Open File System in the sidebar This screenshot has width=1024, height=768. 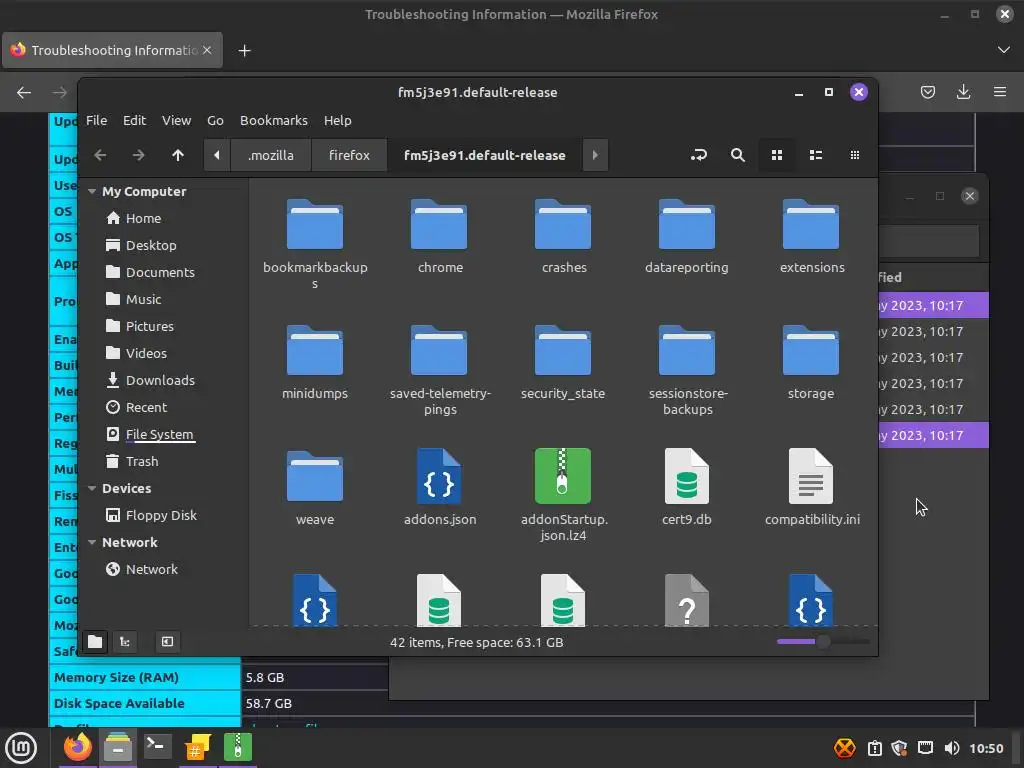(x=150, y=435)
